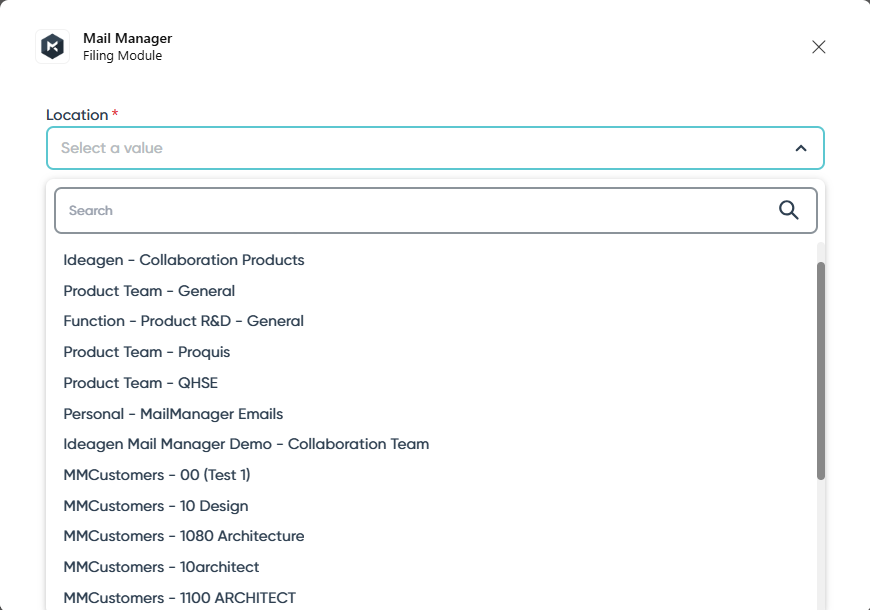Select Ideagen Mail Manager Demo - Collaboration Team

[246, 444]
